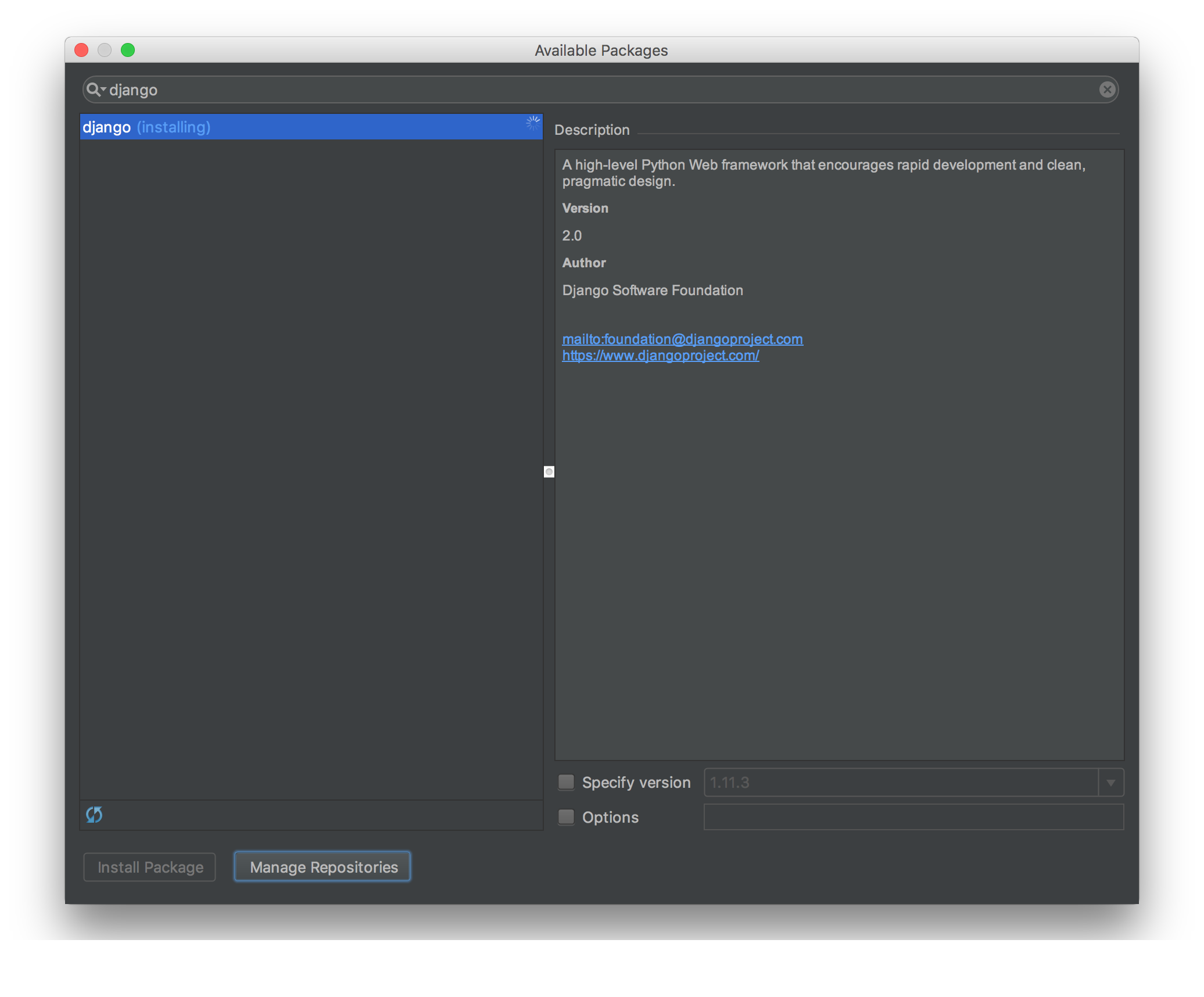The image size is (1204, 997).
Task: Expand the version dropdown arrow
Action: (1110, 783)
